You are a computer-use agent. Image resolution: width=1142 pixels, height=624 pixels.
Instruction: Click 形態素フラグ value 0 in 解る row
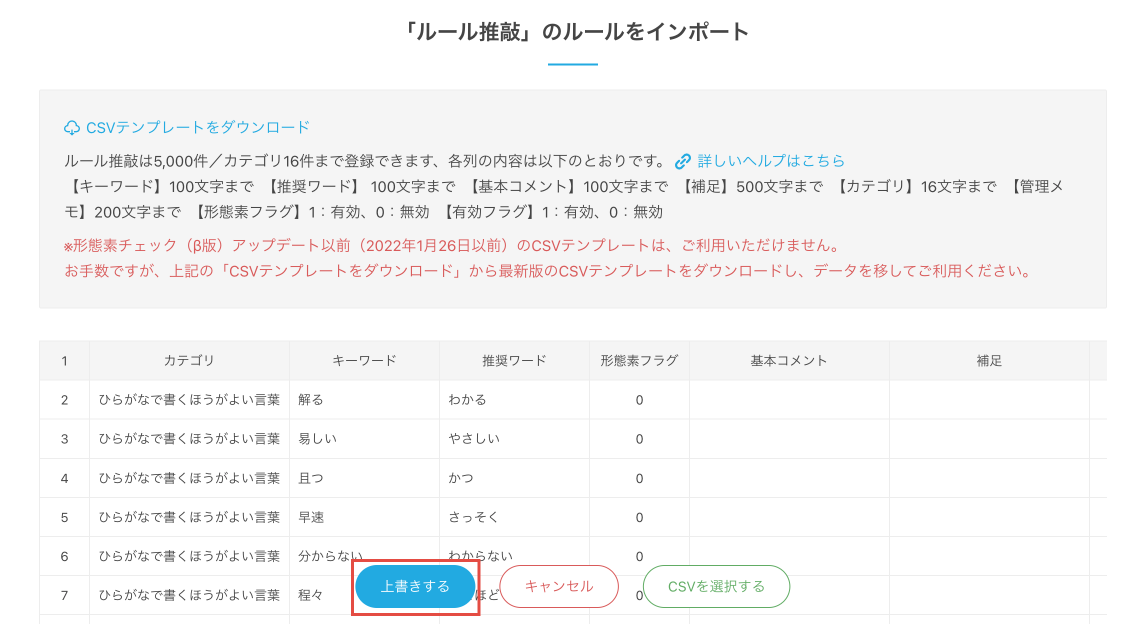(639, 400)
